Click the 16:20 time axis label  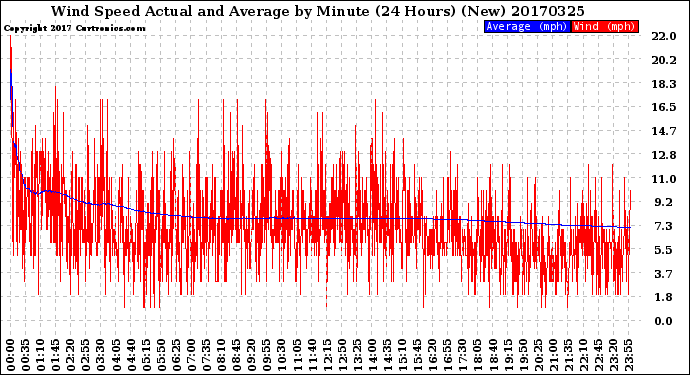coord(432,355)
